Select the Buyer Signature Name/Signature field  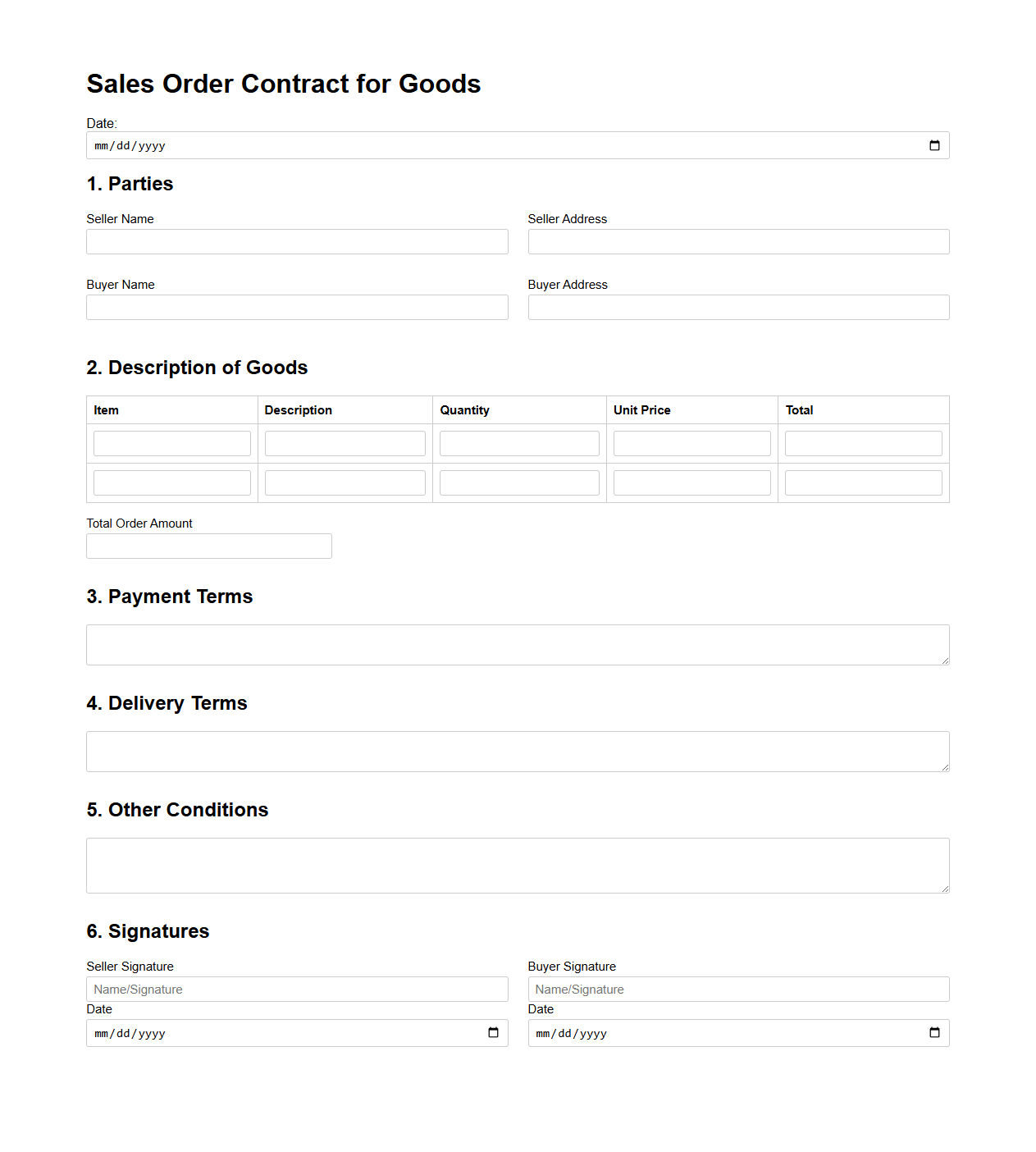[737, 989]
